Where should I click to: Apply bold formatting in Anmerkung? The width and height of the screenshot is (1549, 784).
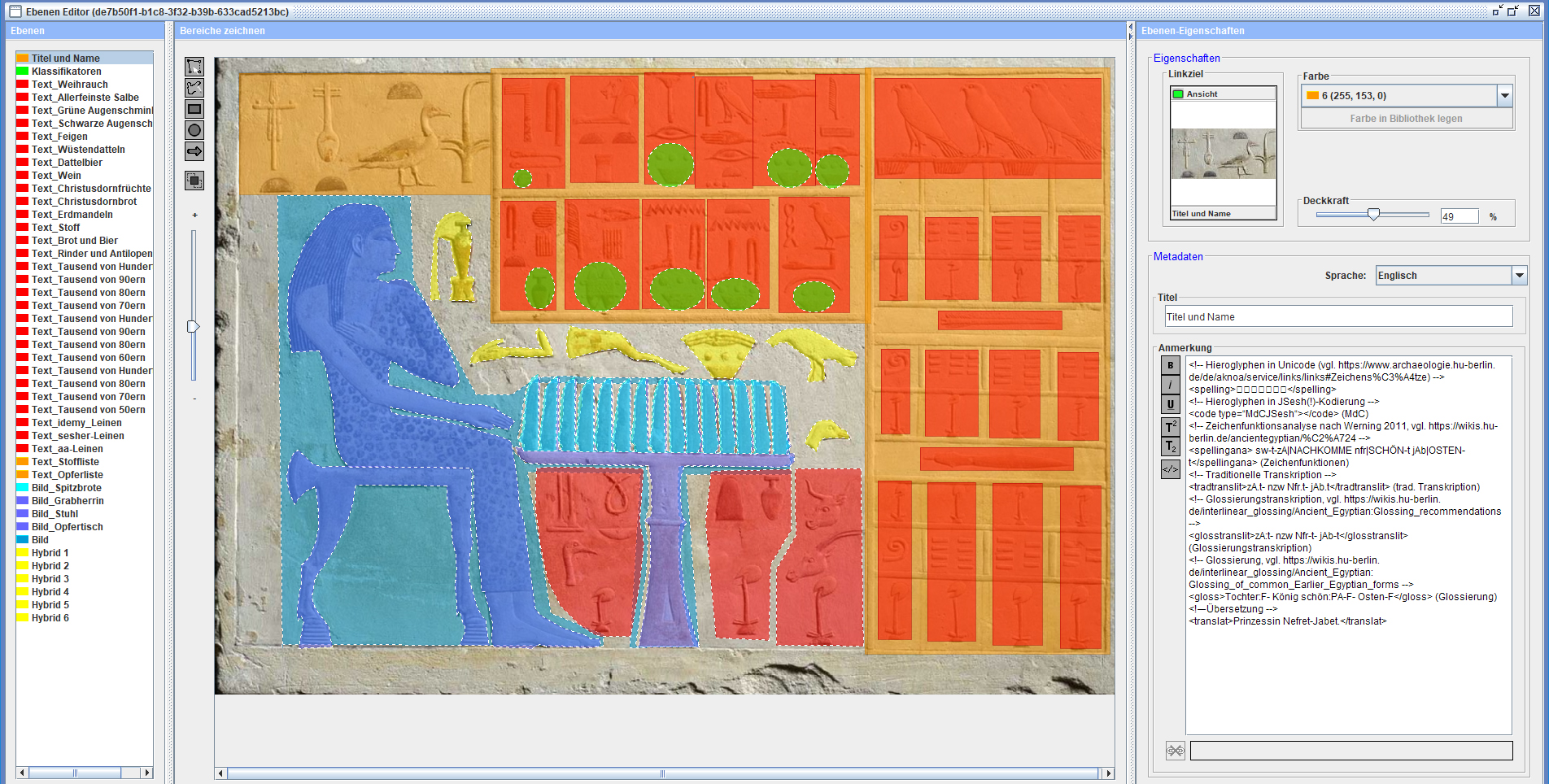[x=1171, y=365]
